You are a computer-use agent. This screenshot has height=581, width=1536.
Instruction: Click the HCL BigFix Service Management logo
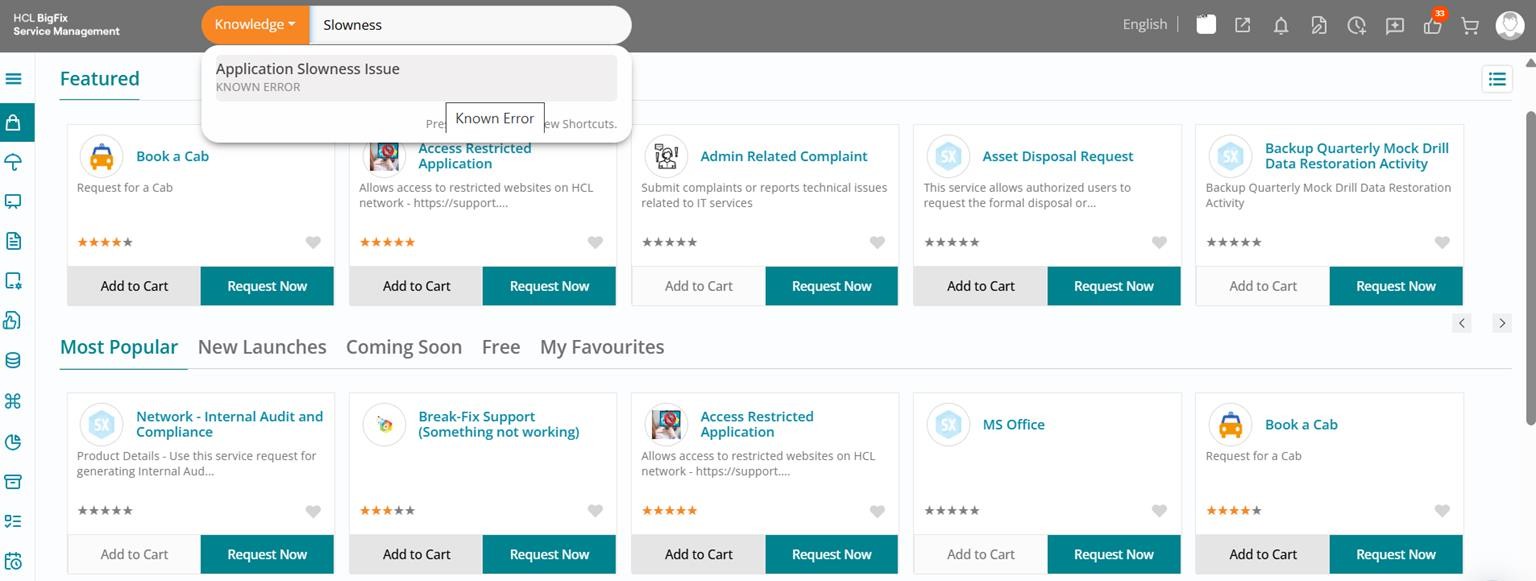(x=66, y=25)
